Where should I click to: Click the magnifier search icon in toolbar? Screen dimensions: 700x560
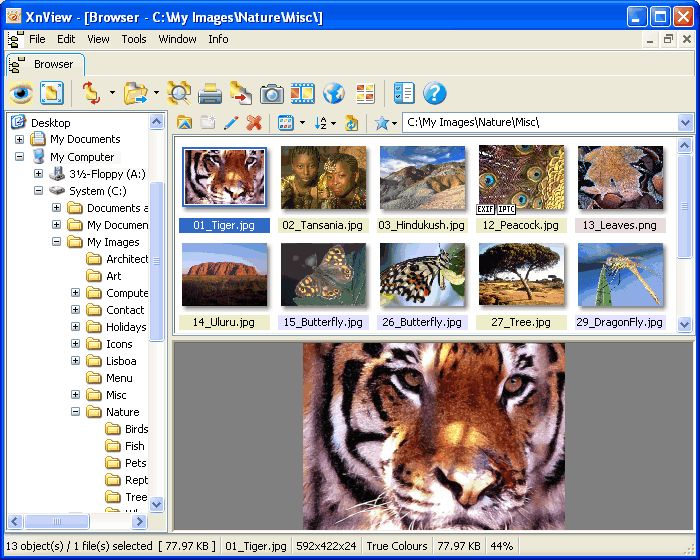pos(178,94)
